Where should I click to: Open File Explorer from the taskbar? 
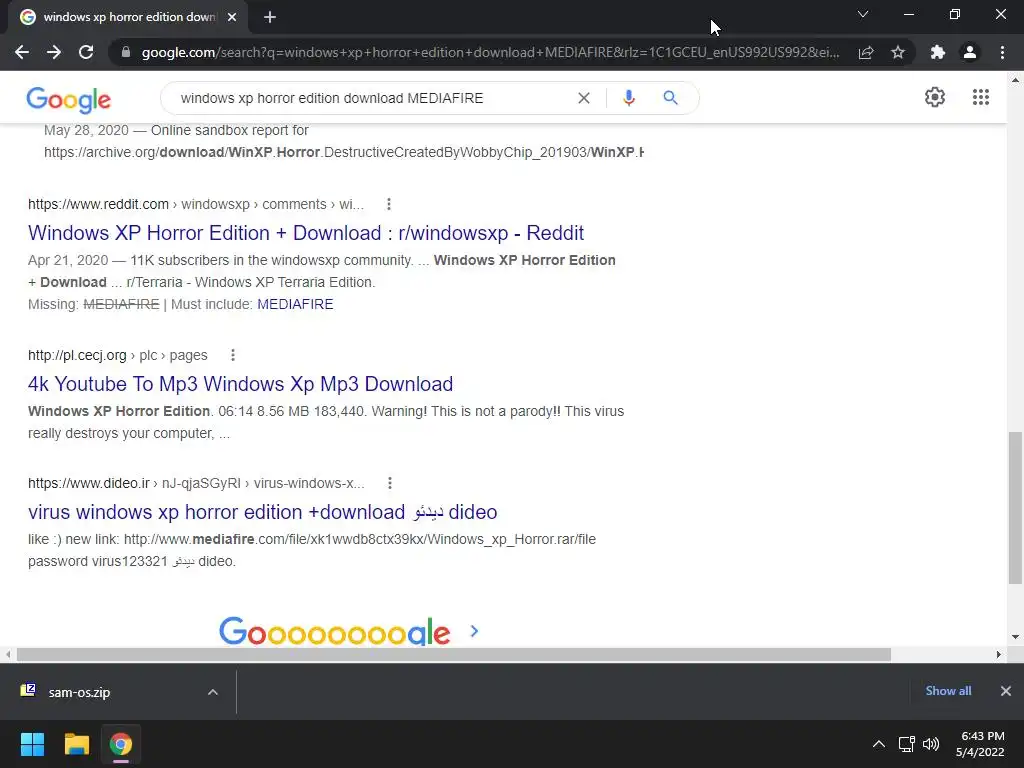[x=76, y=744]
